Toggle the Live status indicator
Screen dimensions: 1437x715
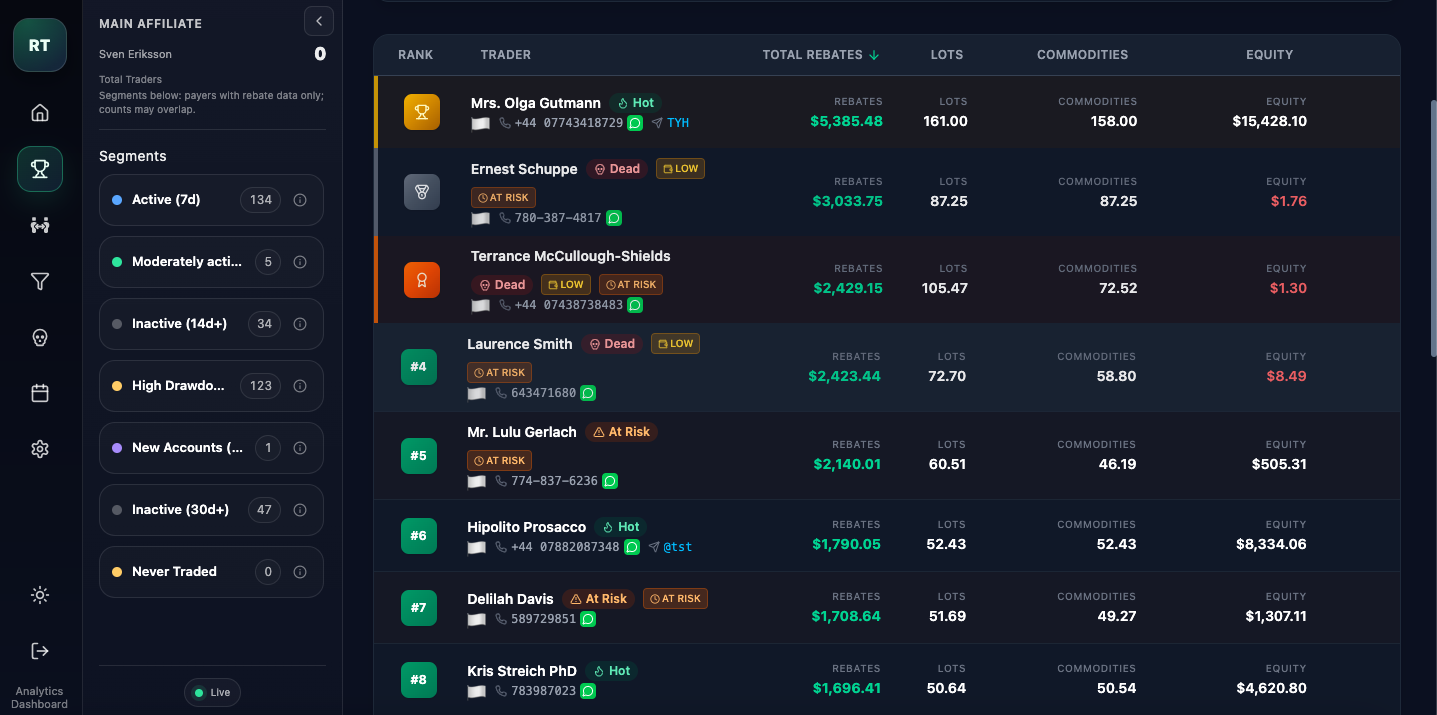[212, 693]
